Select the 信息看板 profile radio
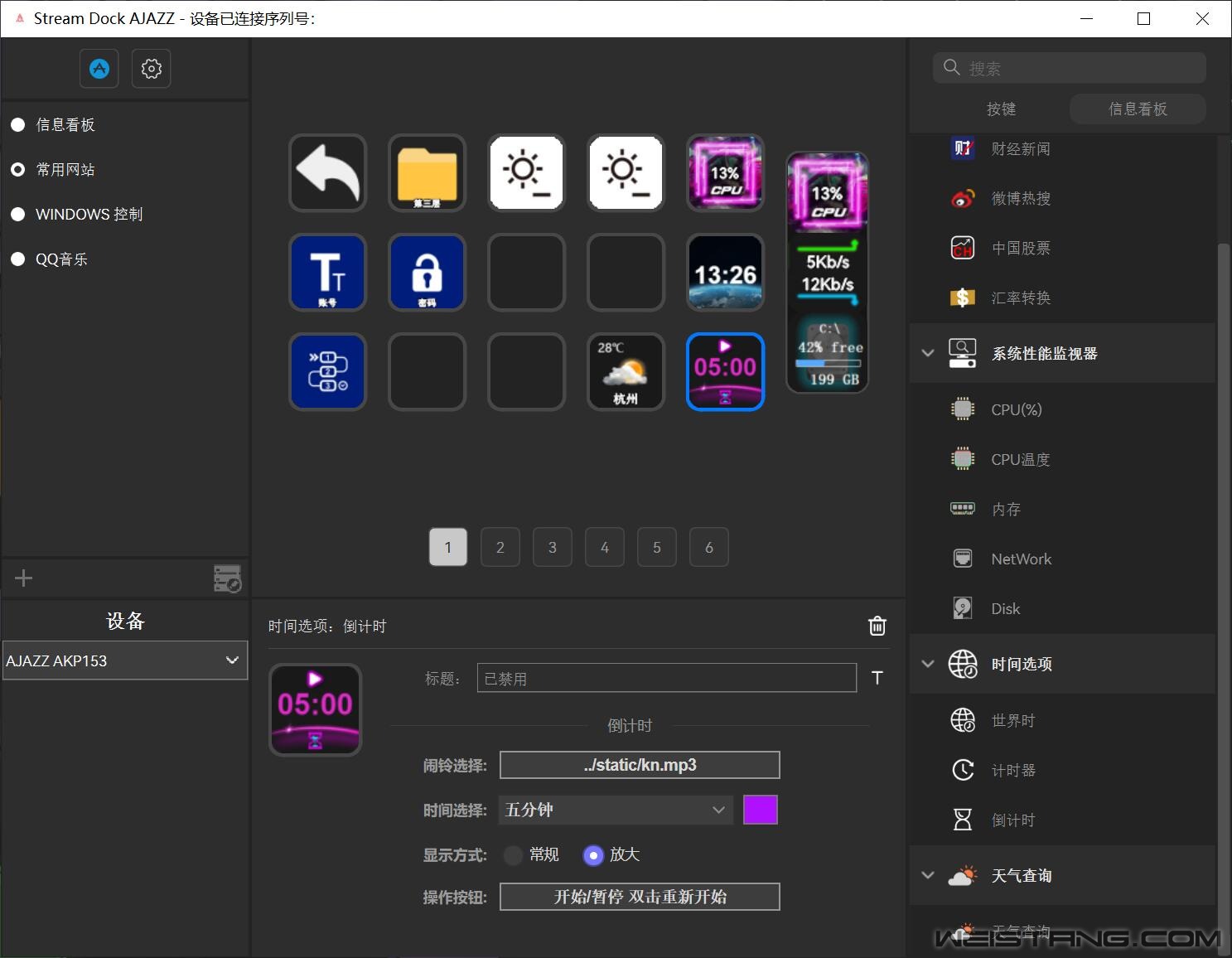Screen dimensions: 1232x958 18,125
